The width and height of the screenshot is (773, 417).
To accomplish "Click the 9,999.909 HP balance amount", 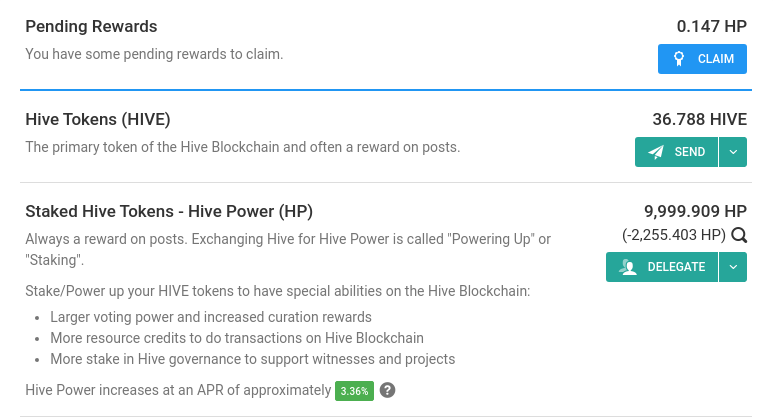I will tap(695, 211).
